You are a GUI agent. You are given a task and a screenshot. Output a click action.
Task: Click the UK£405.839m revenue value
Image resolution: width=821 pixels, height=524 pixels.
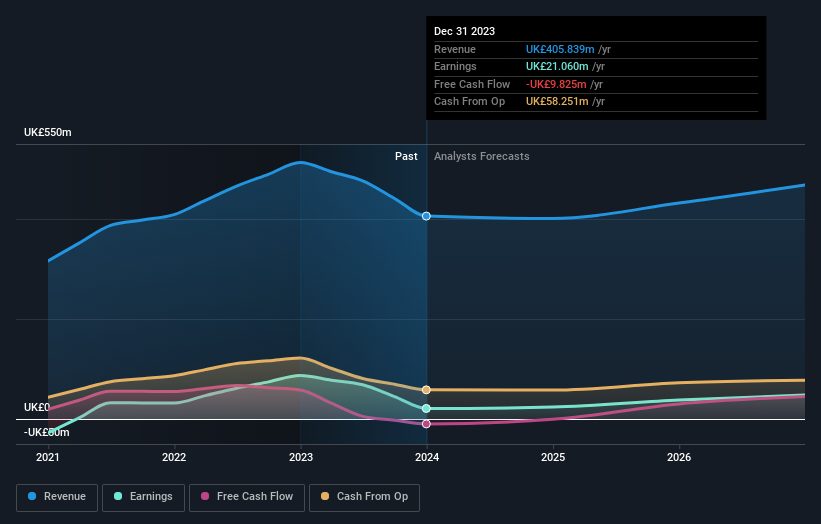[x=560, y=49]
